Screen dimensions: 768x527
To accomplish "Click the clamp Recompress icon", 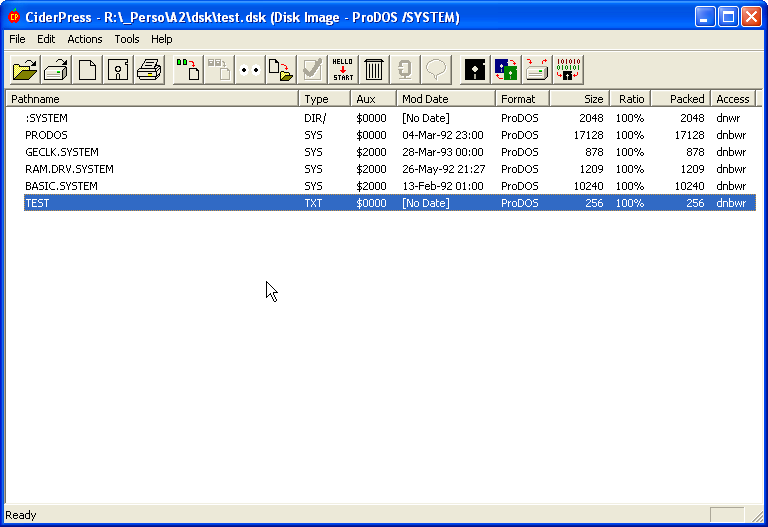I will (405, 70).
